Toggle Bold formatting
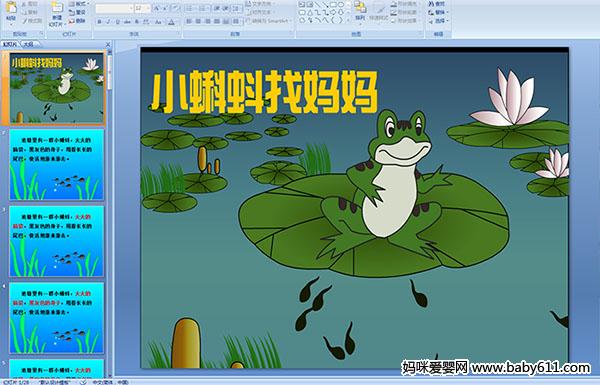Image resolution: width=600 pixels, height=385 pixels. [99, 22]
